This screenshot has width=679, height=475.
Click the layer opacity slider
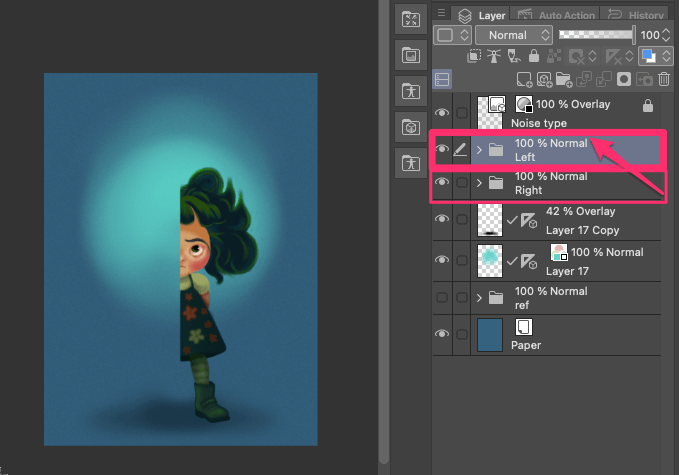click(597, 35)
